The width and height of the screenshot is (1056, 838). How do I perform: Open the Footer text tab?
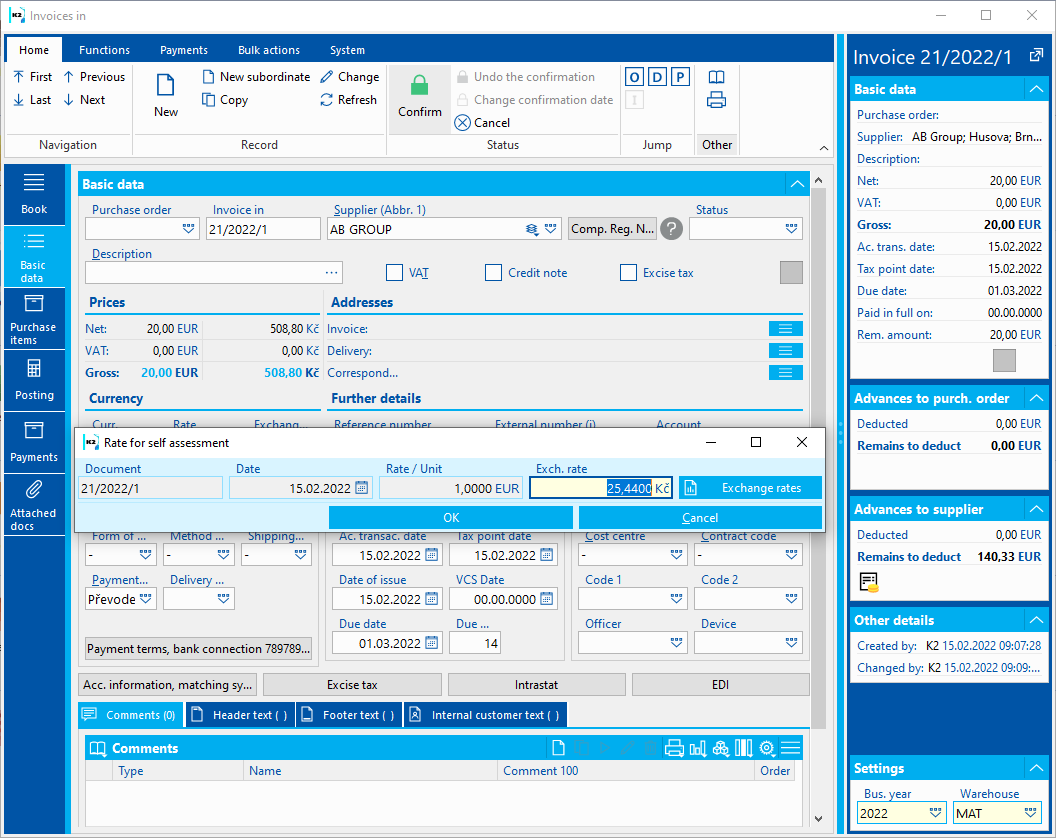(349, 715)
